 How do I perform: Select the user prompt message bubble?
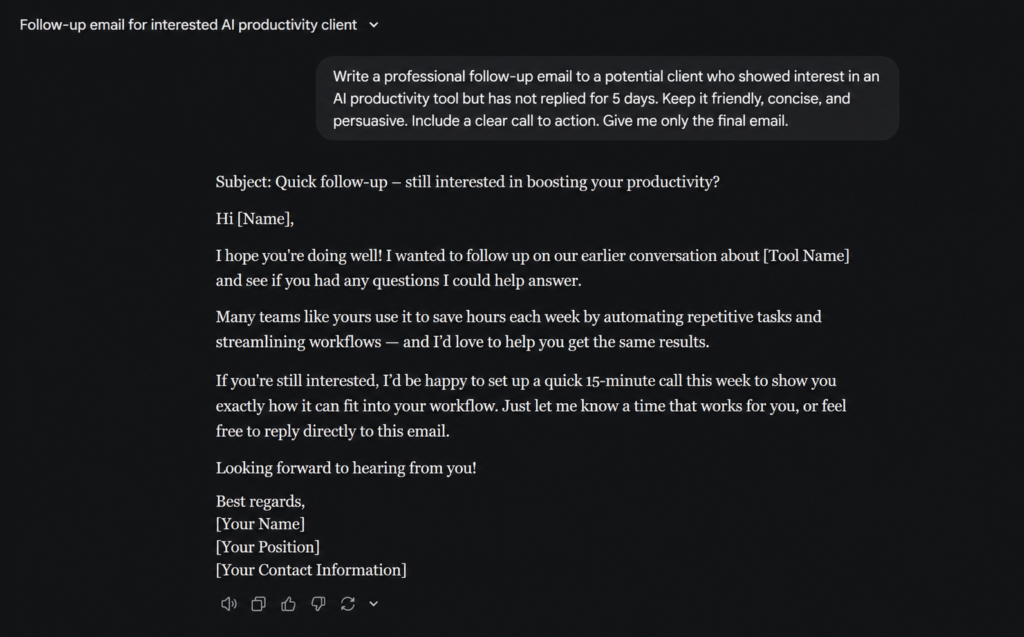[x=607, y=98]
